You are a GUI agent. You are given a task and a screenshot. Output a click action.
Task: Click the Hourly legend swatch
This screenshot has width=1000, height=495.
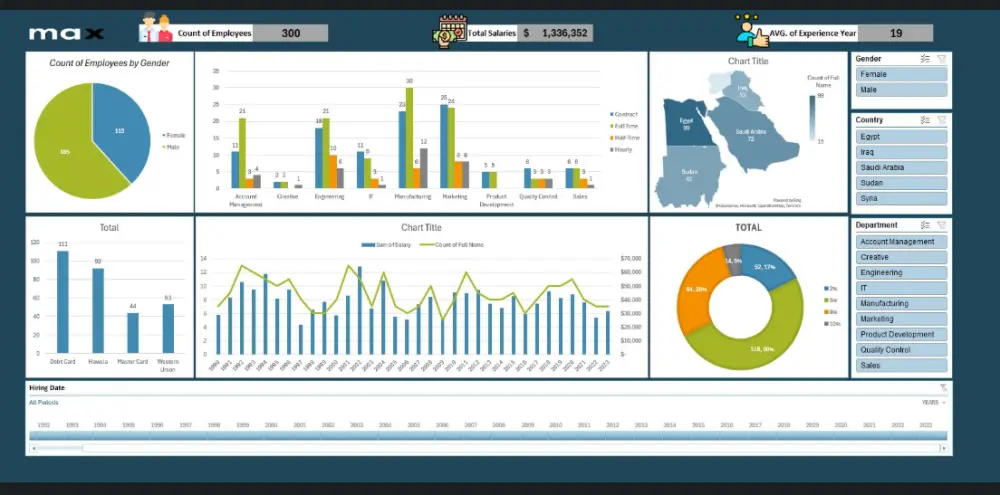pyautogui.click(x=612, y=149)
